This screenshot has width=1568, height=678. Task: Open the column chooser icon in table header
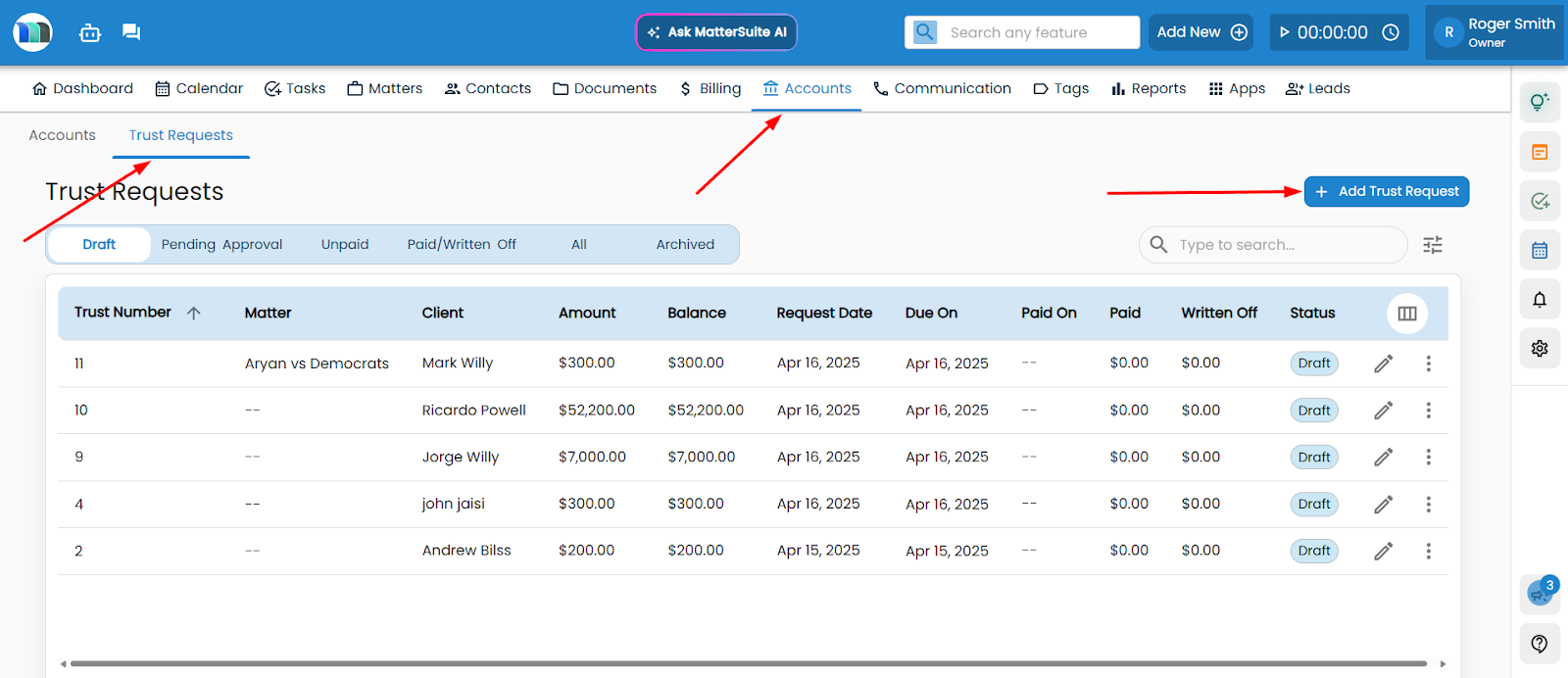[x=1407, y=314]
